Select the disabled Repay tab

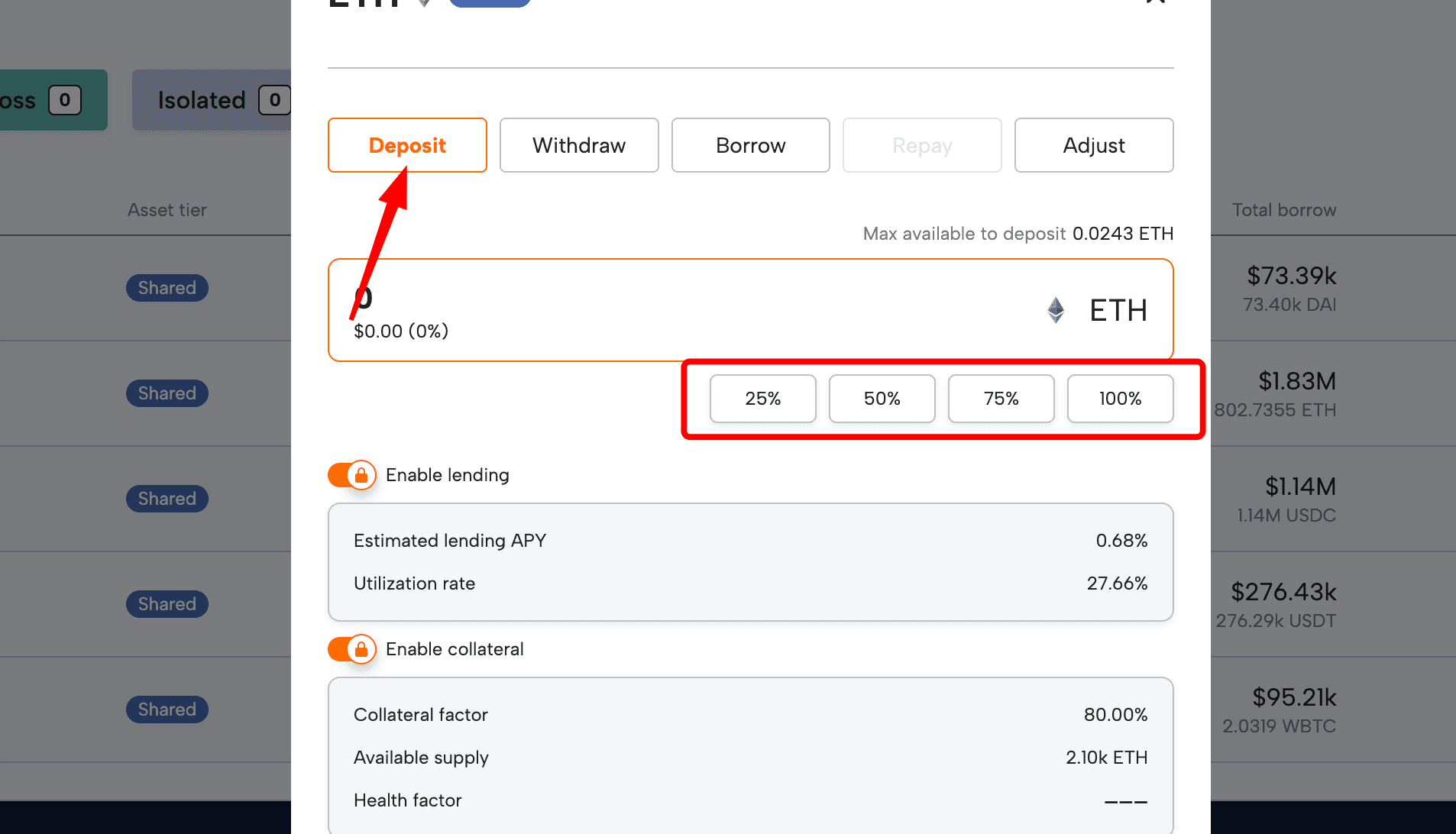pyautogui.click(x=922, y=145)
